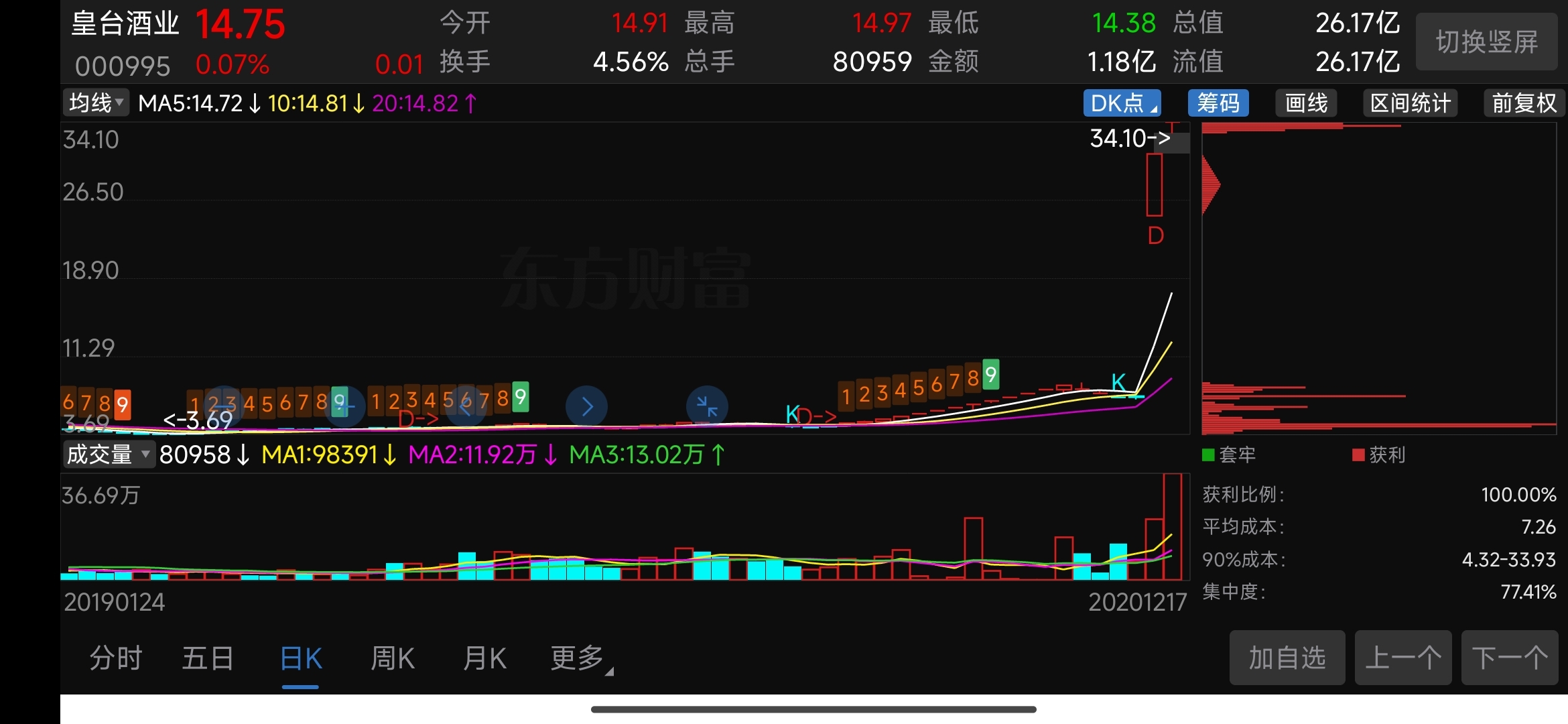Screen dimensions: 1568x724
Task: Tap the 流值 value 26.17亿
Action: [1358, 62]
